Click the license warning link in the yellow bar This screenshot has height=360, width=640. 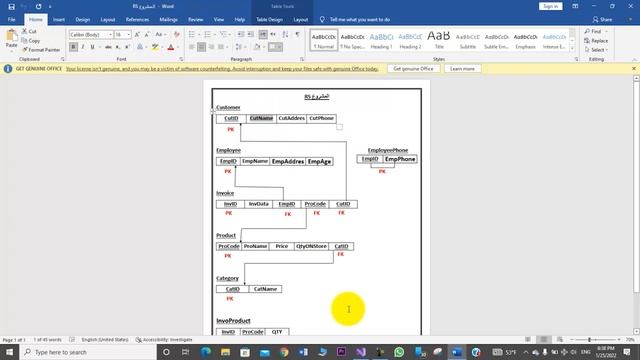coord(222,69)
